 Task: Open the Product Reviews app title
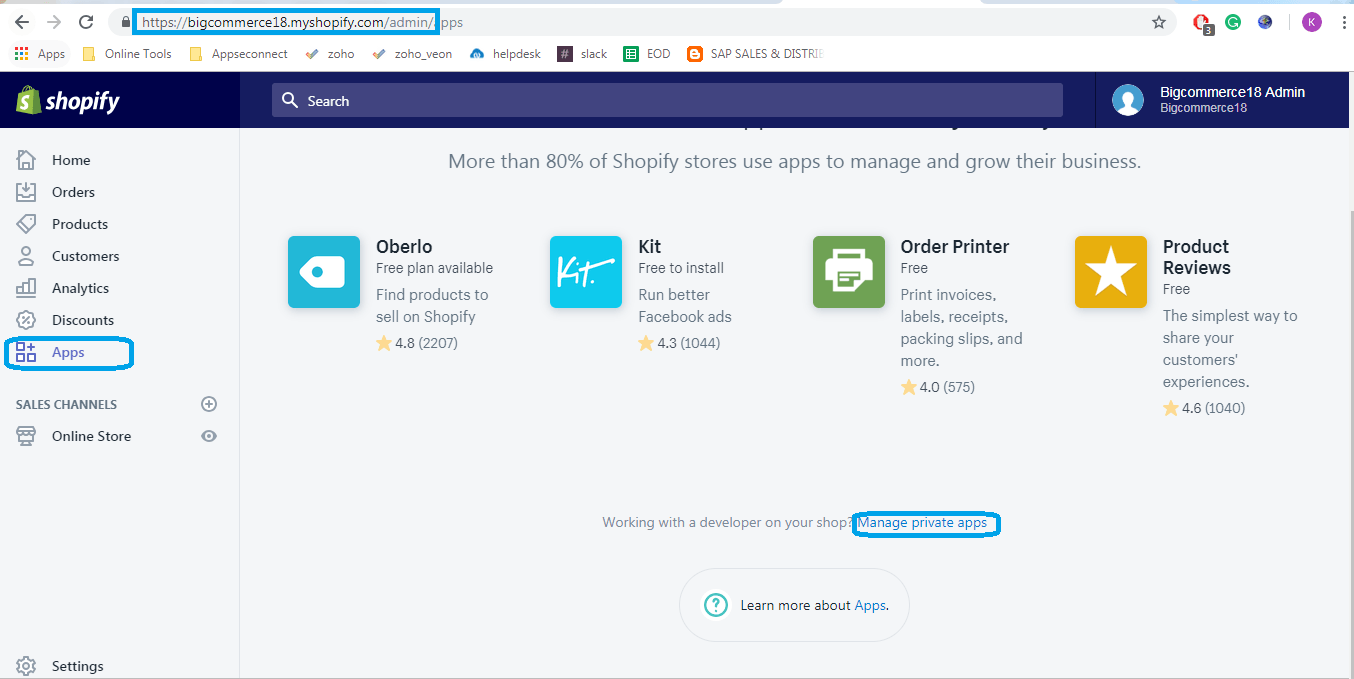click(1197, 257)
